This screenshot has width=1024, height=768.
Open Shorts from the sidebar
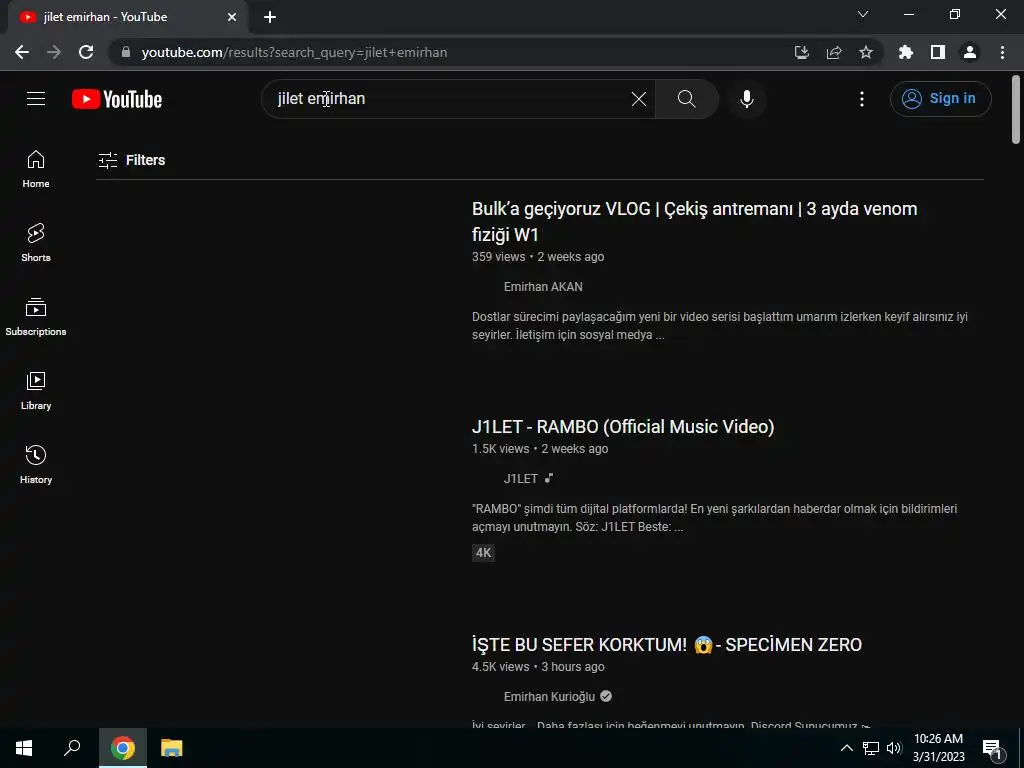[36, 242]
